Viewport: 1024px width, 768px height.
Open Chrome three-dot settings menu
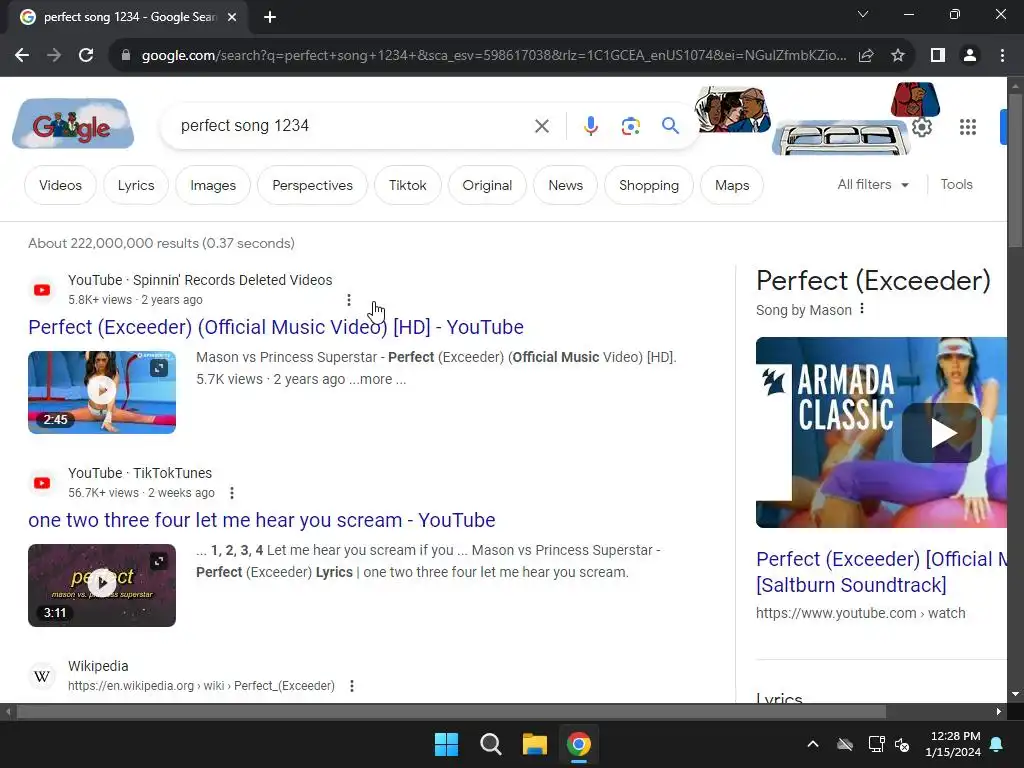coord(1002,56)
